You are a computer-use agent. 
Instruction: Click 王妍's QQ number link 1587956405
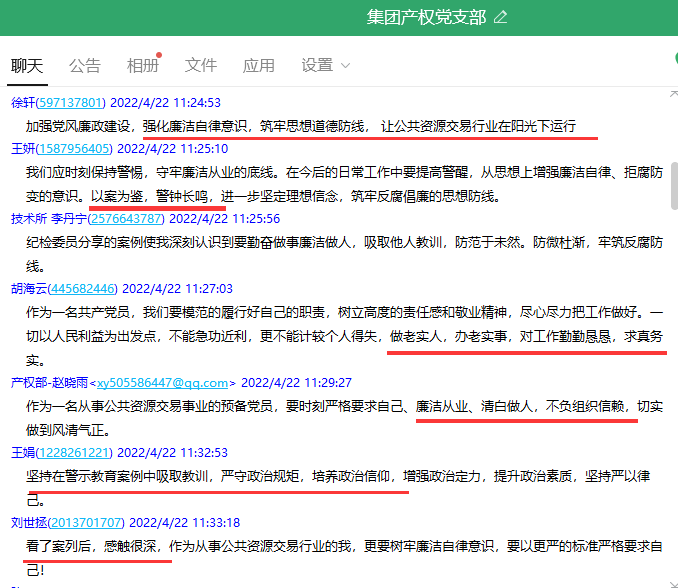(76, 149)
